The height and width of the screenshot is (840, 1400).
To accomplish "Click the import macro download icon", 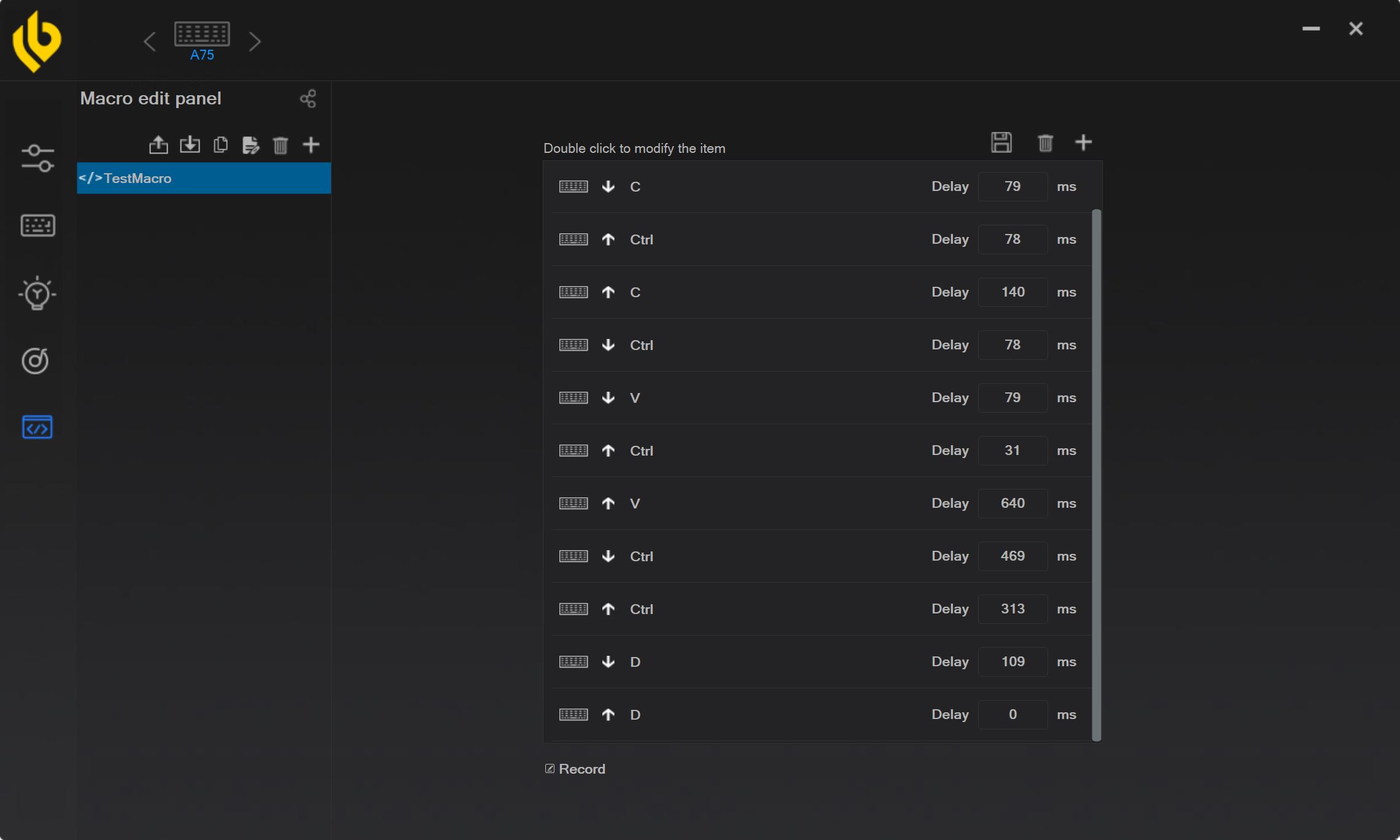I will 190,145.
